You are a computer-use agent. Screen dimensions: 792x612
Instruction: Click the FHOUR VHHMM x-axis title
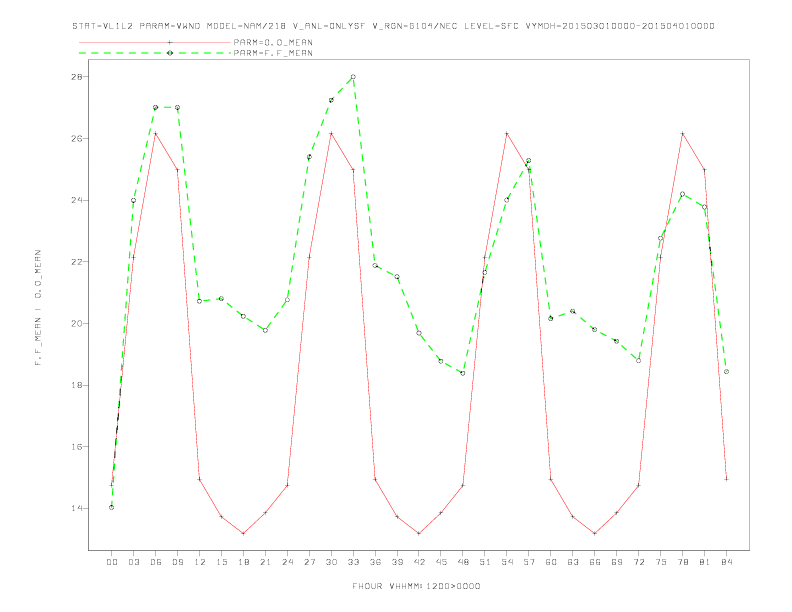coord(416,586)
